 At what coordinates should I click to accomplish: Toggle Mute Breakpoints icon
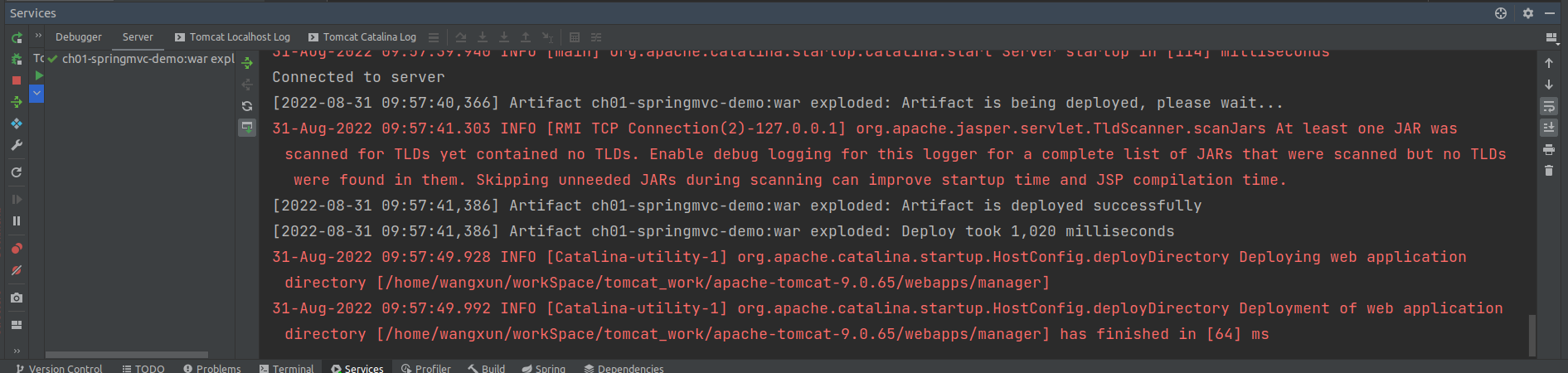click(x=16, y=270)
